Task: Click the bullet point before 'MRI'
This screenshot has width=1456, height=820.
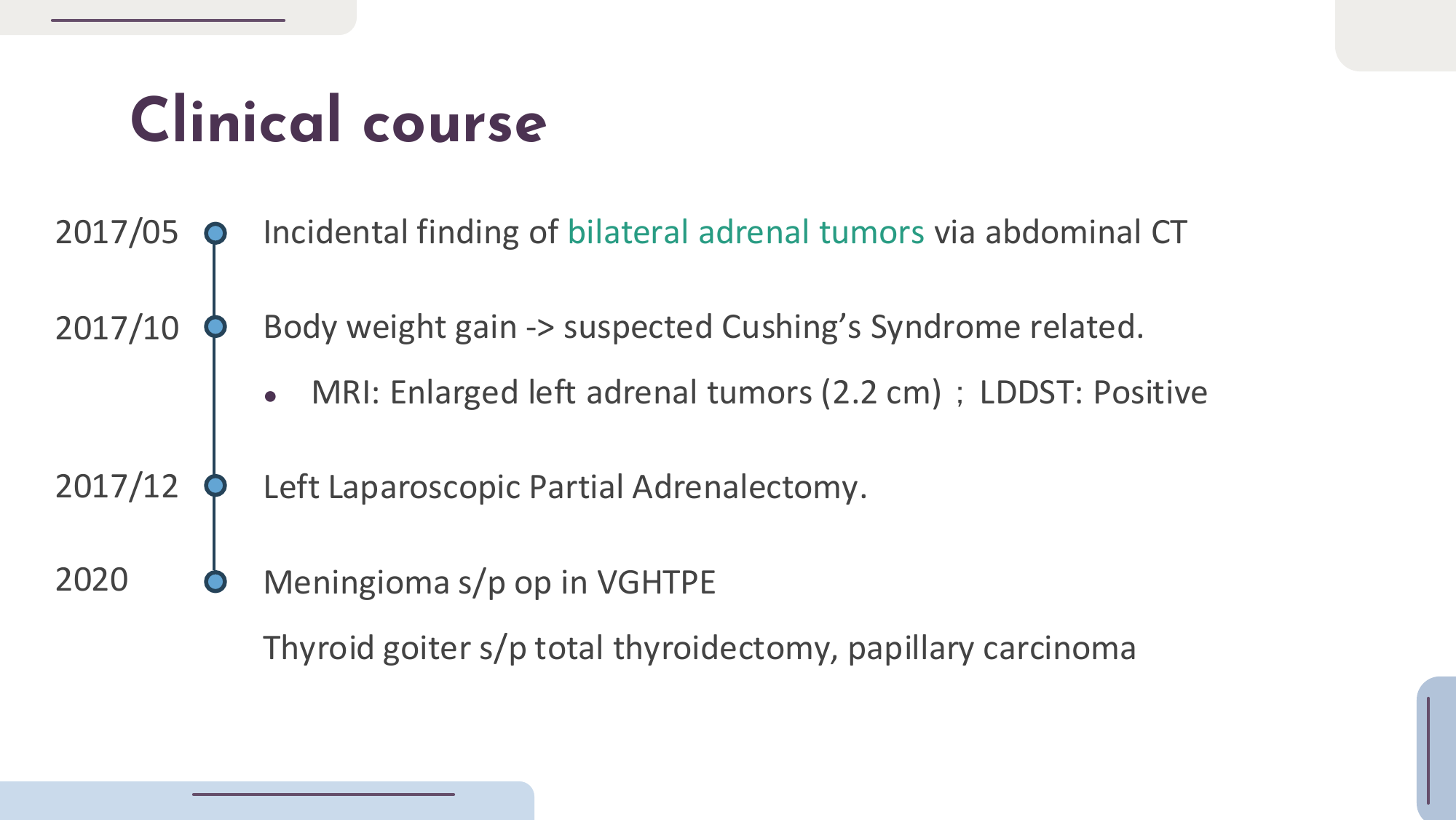Action: point(271,397)
